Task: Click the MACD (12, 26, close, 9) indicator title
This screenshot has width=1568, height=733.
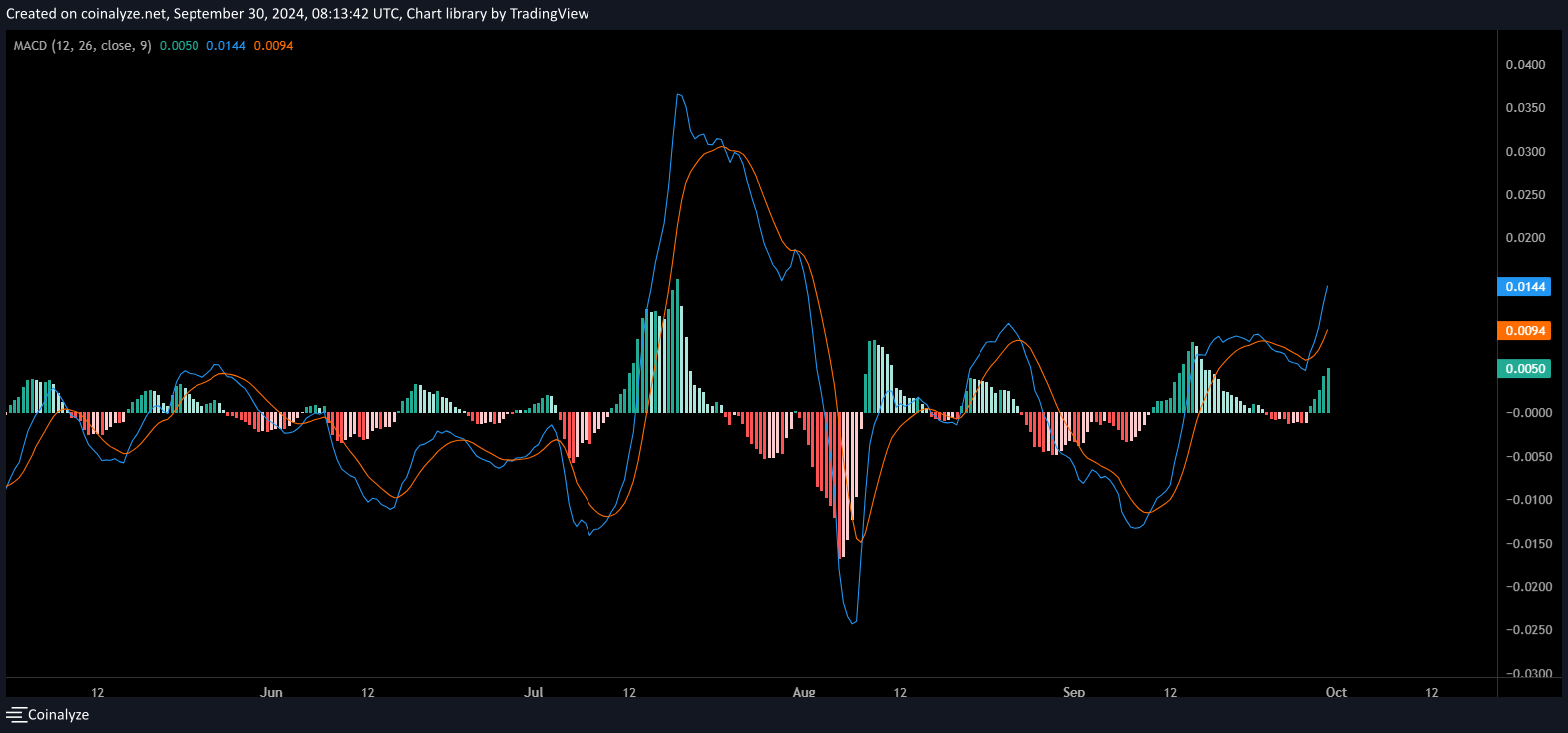Action: (x=82, y=46)
